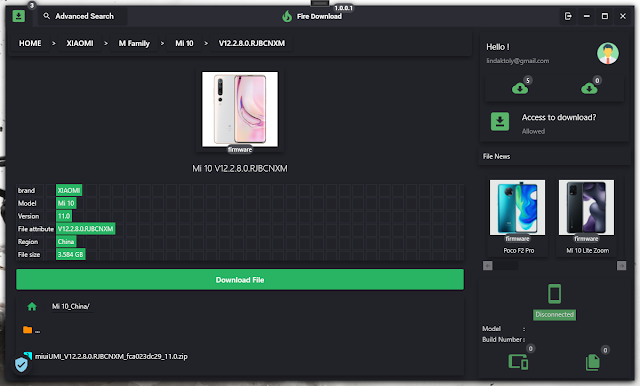
Task: Click the user avatar picture
Action: click(x=608, y=53)
